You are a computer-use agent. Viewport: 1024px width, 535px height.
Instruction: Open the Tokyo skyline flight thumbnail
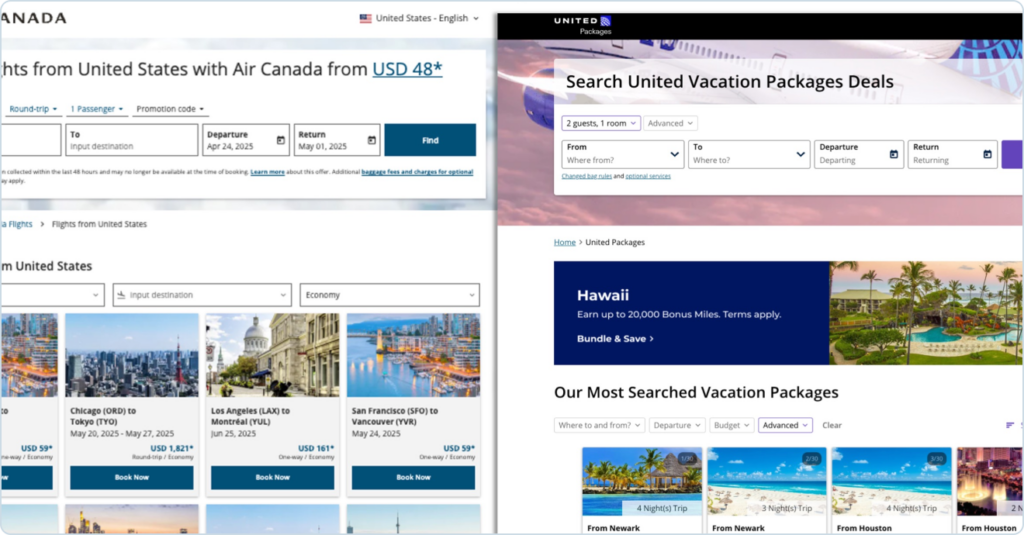[x=131, y=355]
